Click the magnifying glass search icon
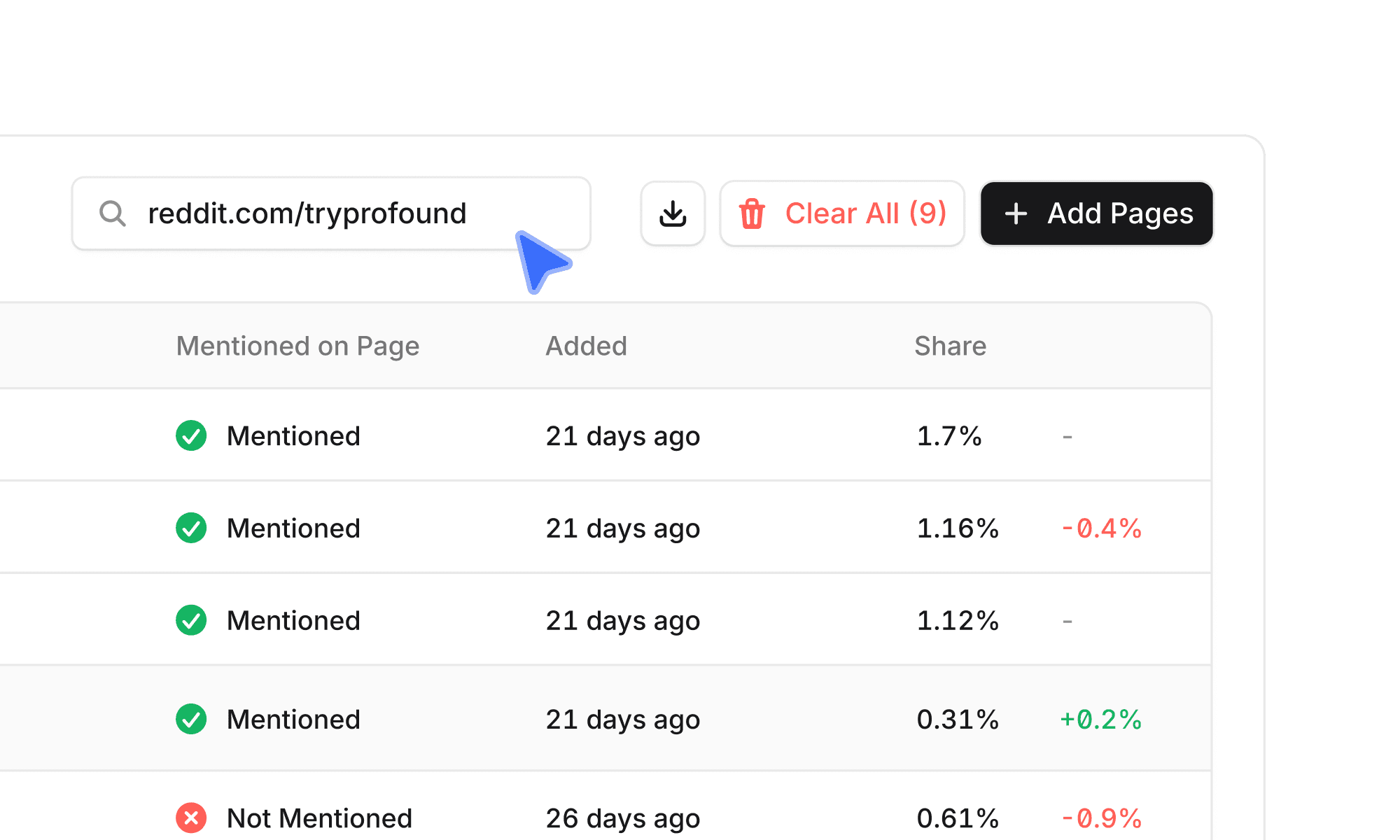Viewport: 1400px width, 840px height. (x=113, y=213)
